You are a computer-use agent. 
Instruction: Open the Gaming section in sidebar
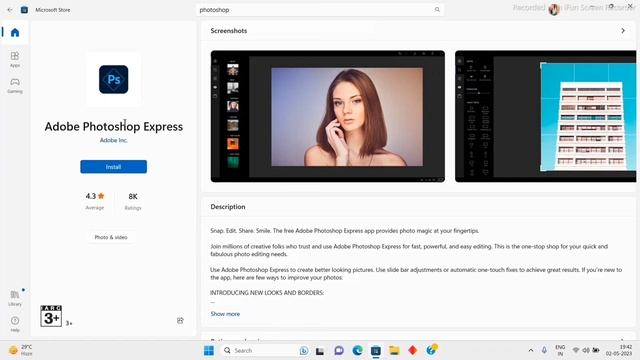coord(15,86)
